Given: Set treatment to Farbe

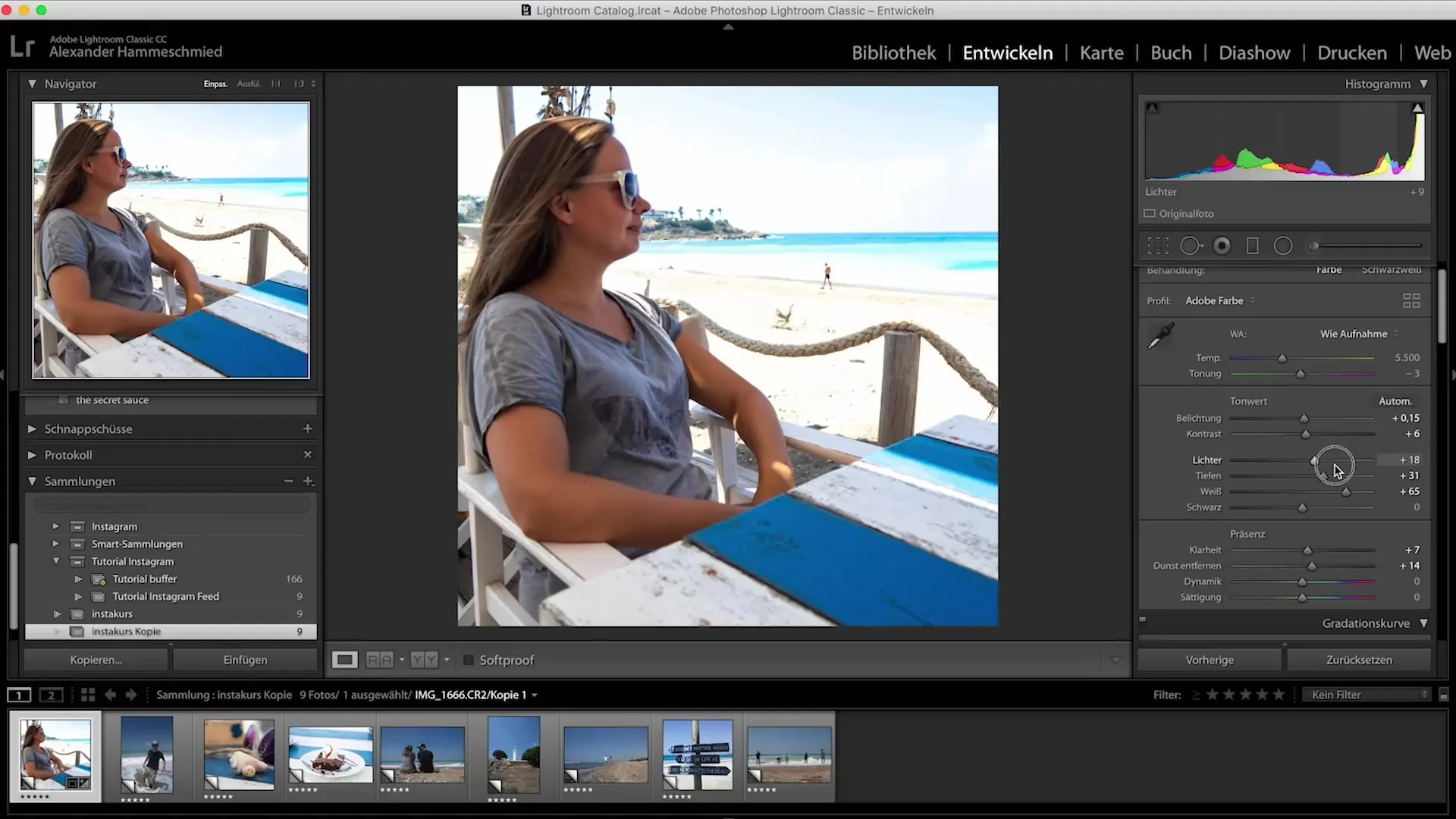Looking at the screenshot, I should [1329, 270].
